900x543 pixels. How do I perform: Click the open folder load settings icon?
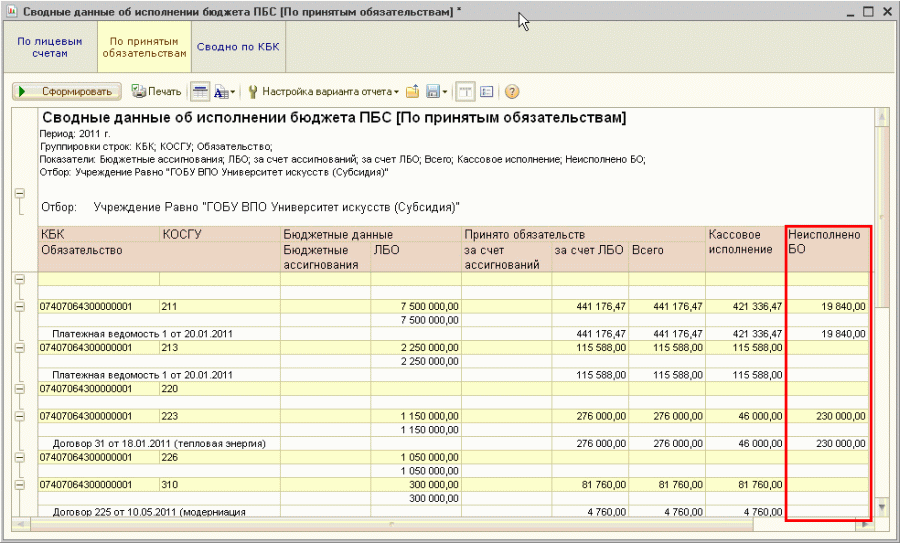412,92
